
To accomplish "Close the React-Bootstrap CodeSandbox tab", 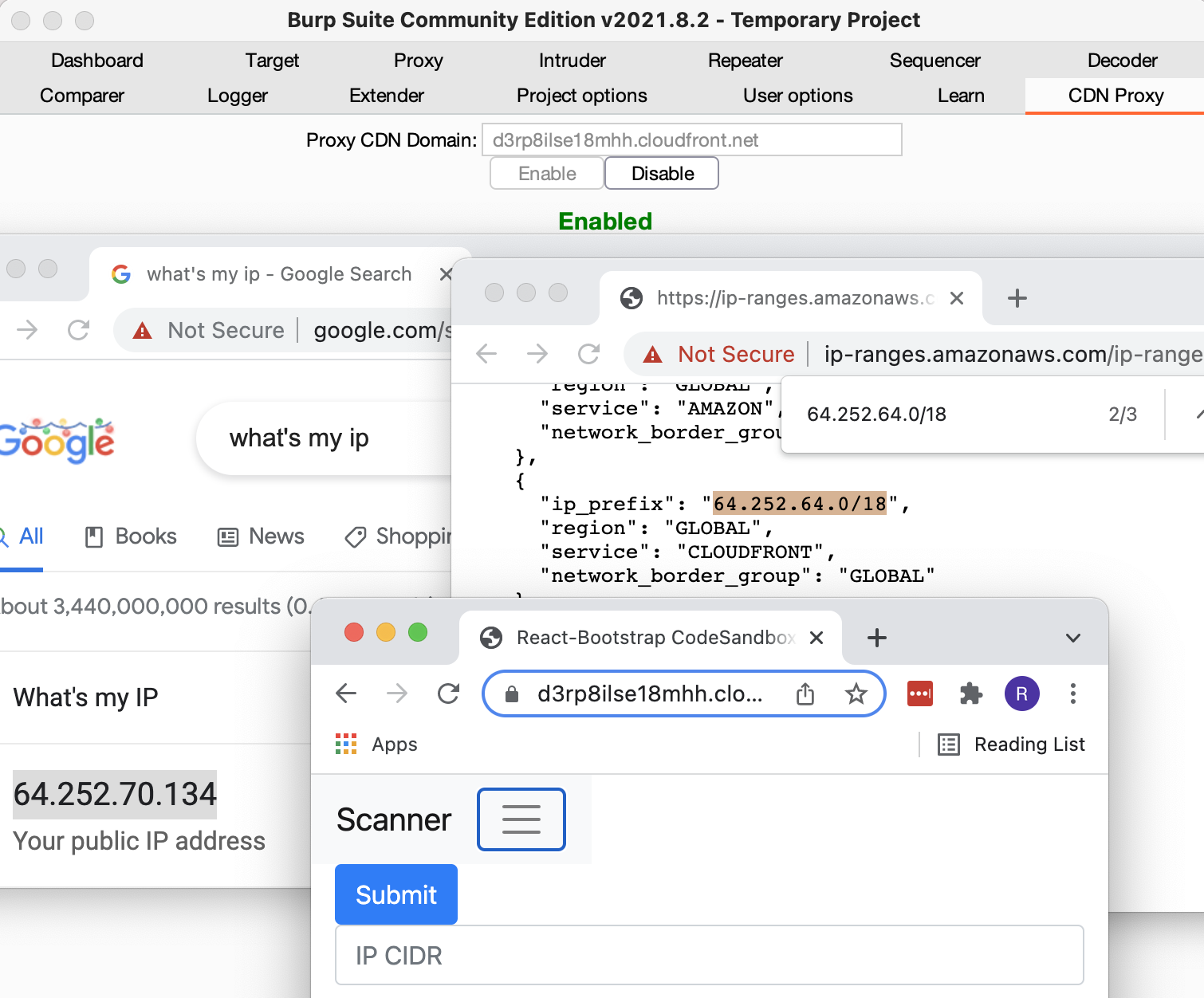I will [x=816, y=638].
